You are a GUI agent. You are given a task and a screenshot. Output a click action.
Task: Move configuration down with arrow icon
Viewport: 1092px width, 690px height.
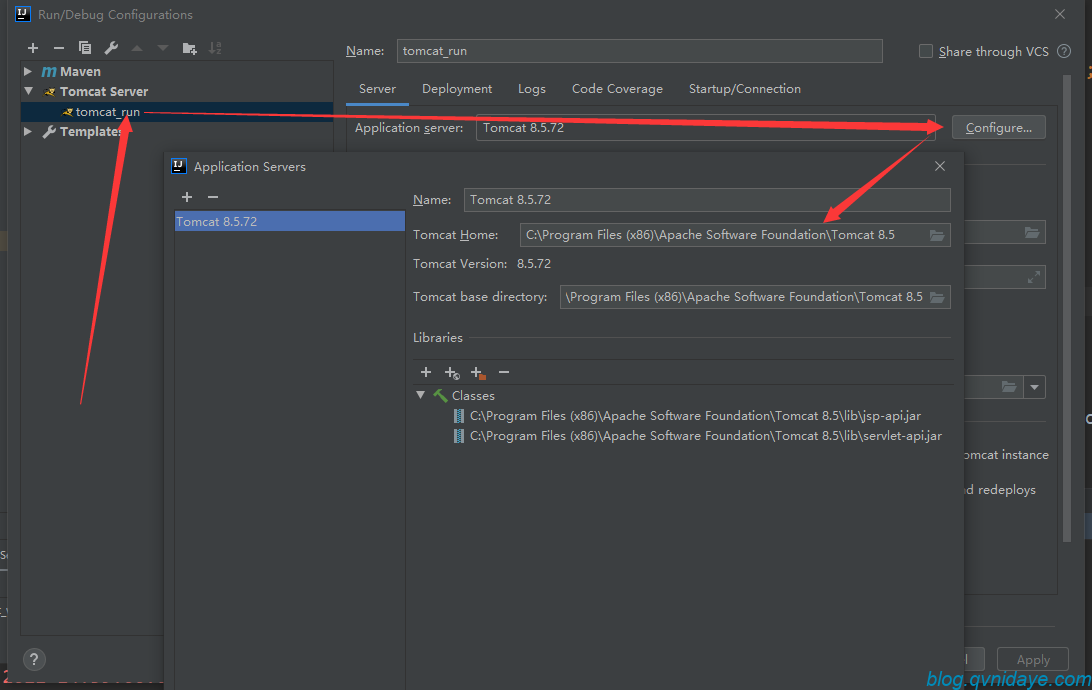pyautogui.click(x=163, y=48)
